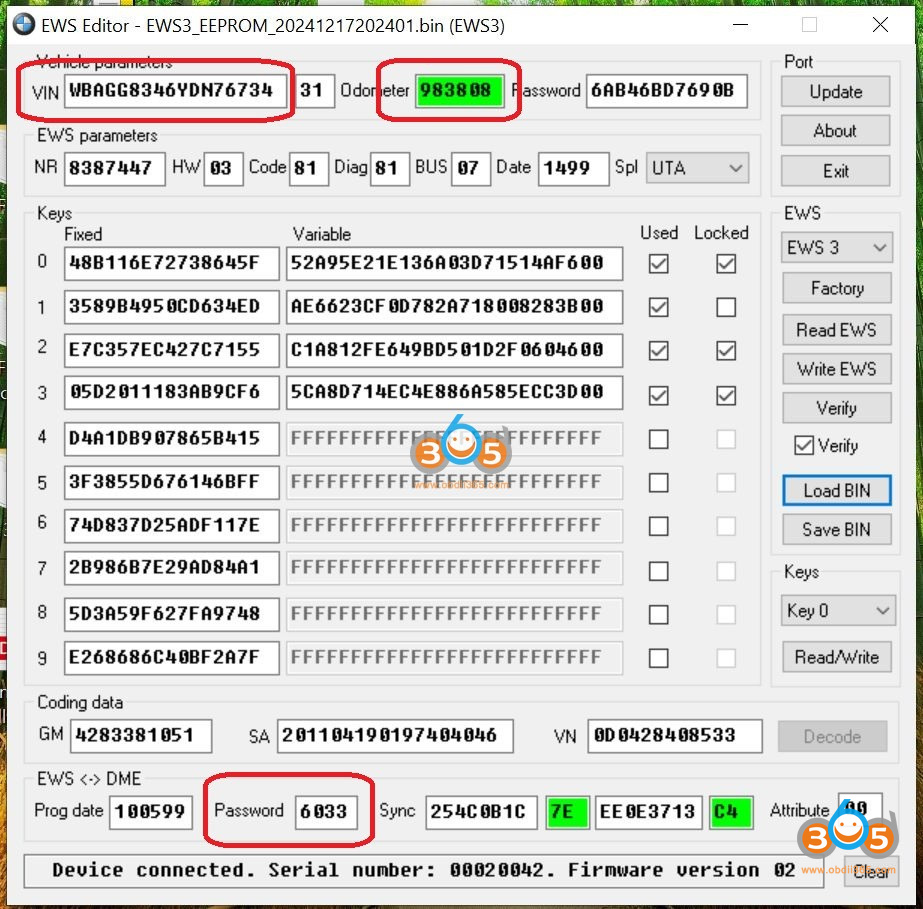Toggle Used checkbox for key 1
This screenshot has width=923, height=909.
tap(658, 307)
